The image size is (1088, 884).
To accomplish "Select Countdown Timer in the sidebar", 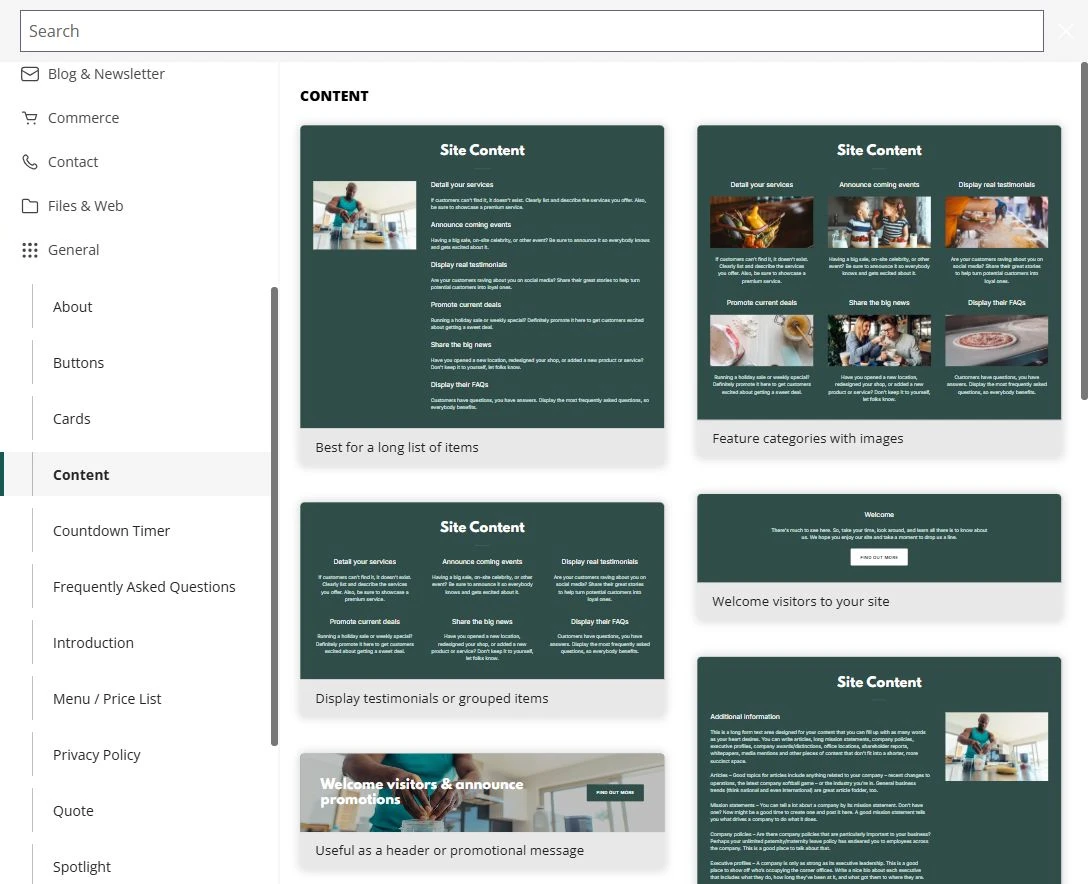I will (x=111, y=531).
